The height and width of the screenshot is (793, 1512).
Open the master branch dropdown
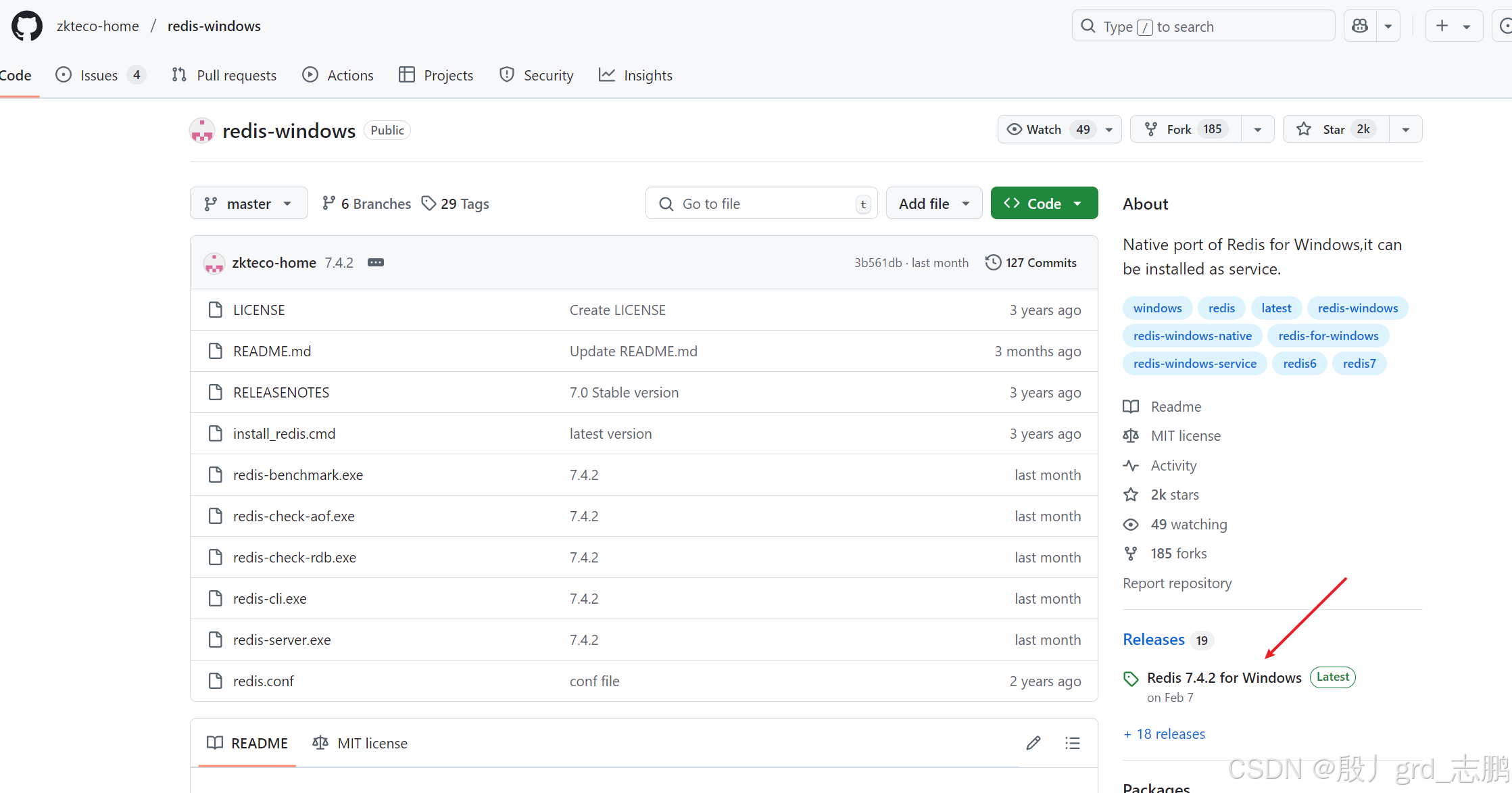tap(249, 203)
